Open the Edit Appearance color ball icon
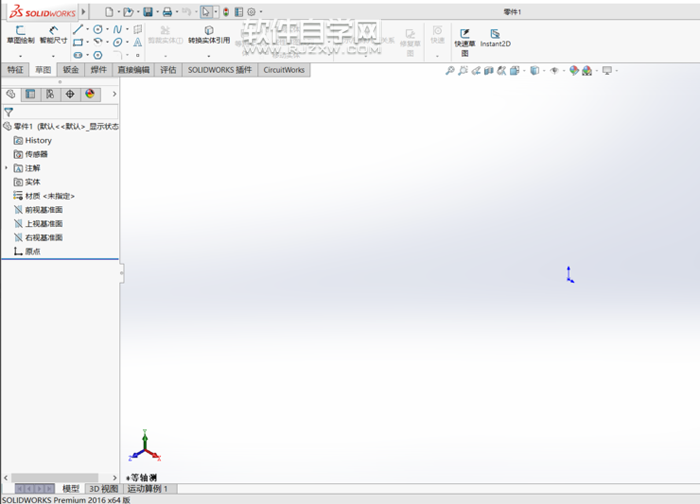Screen dimensions: 700x504 574,71
